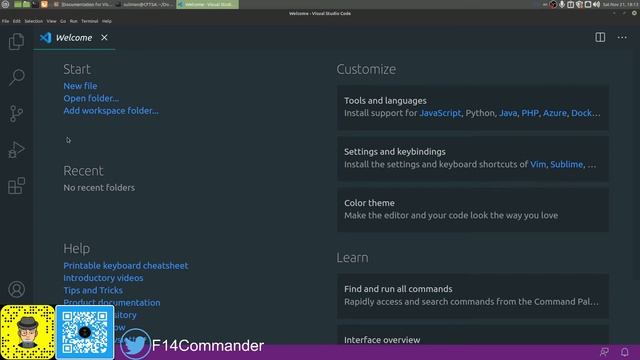Open the Accounts menu icon
The width and height of the screenshot is (640, 360).
coord(16,289)
